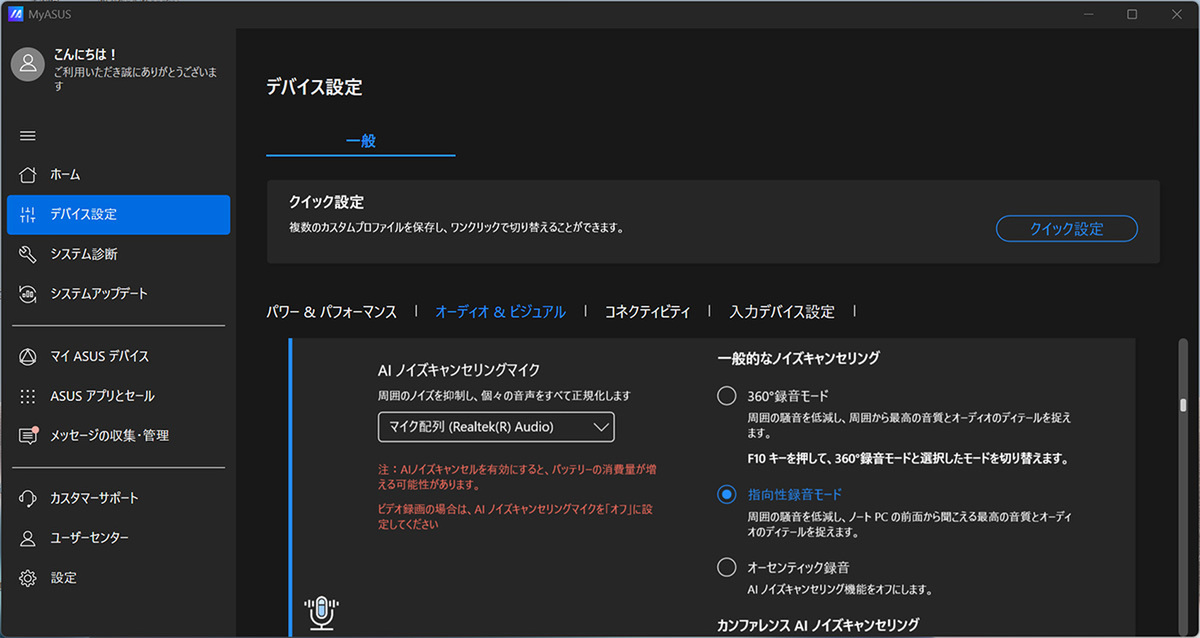Click the システム診断 wrench icon
1200x638 pixels.
click(x=28, y=254)
